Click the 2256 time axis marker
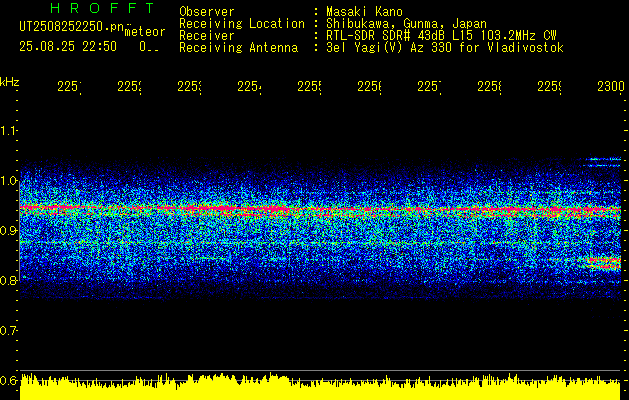This screenshot has width=629, height=400. (x=369, y=87)
